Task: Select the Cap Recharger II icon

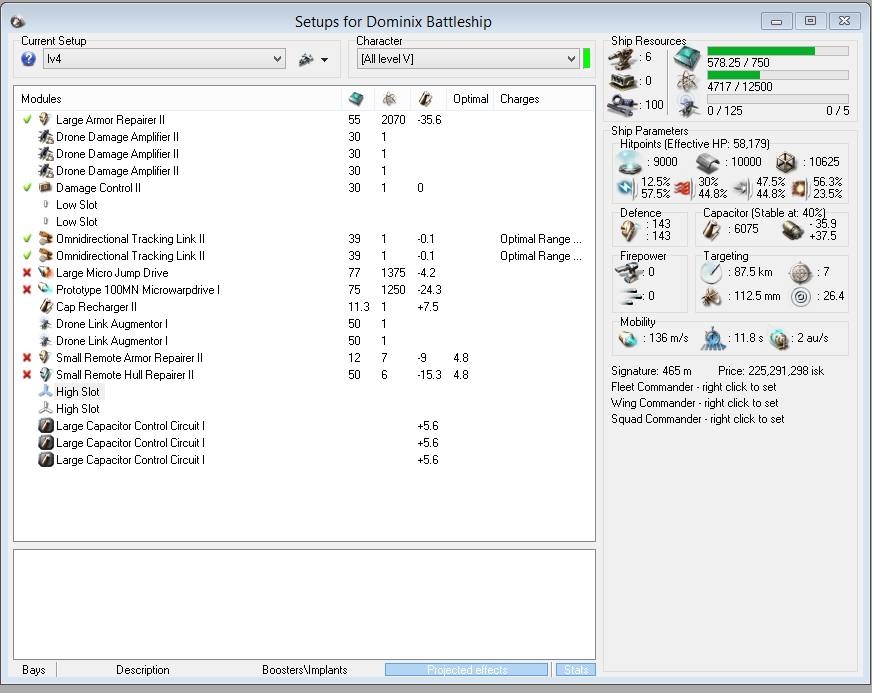Action: [x=45, y=306]
